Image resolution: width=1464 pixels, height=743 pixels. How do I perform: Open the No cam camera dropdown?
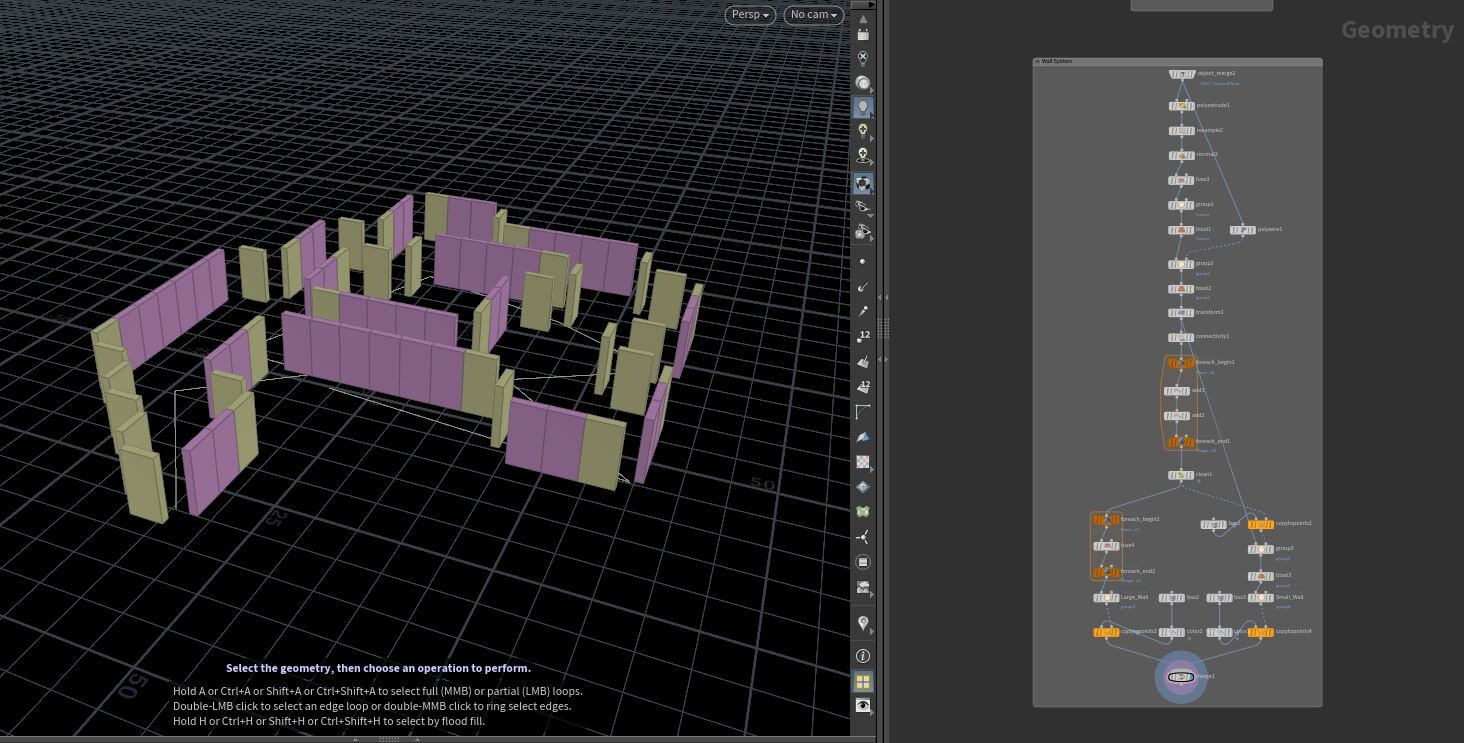(x=812, y=15)
